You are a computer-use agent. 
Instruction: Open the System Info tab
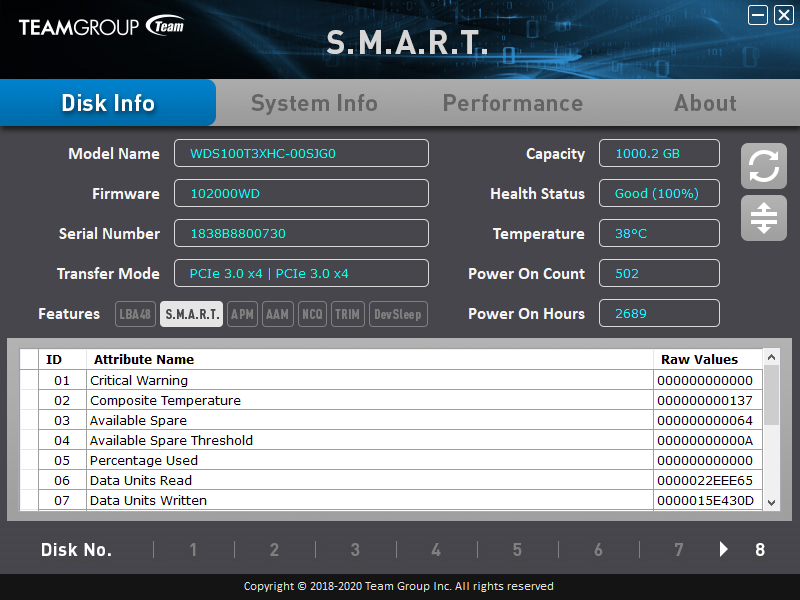(314, 103)
